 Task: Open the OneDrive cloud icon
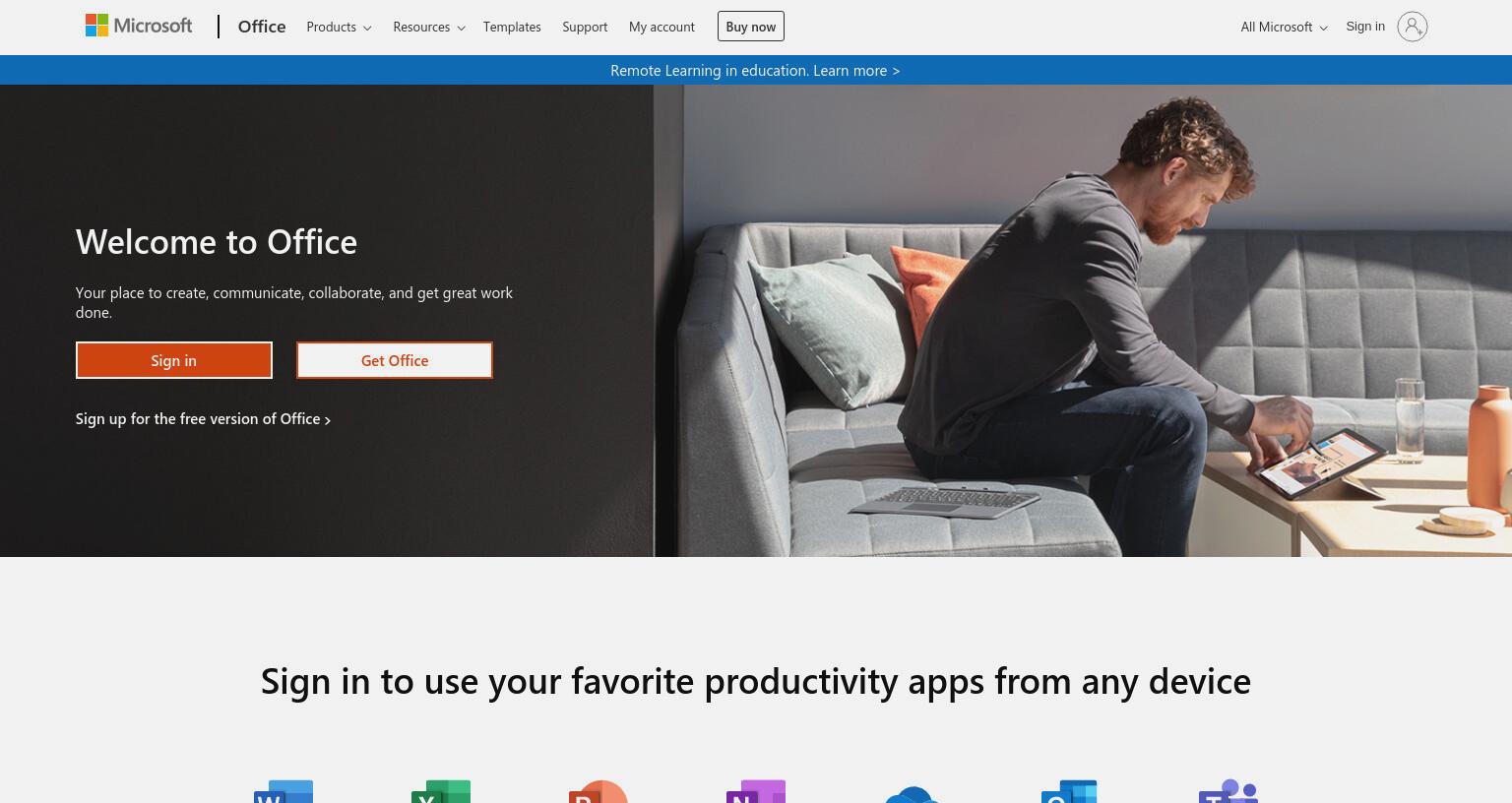coord(913,794)
